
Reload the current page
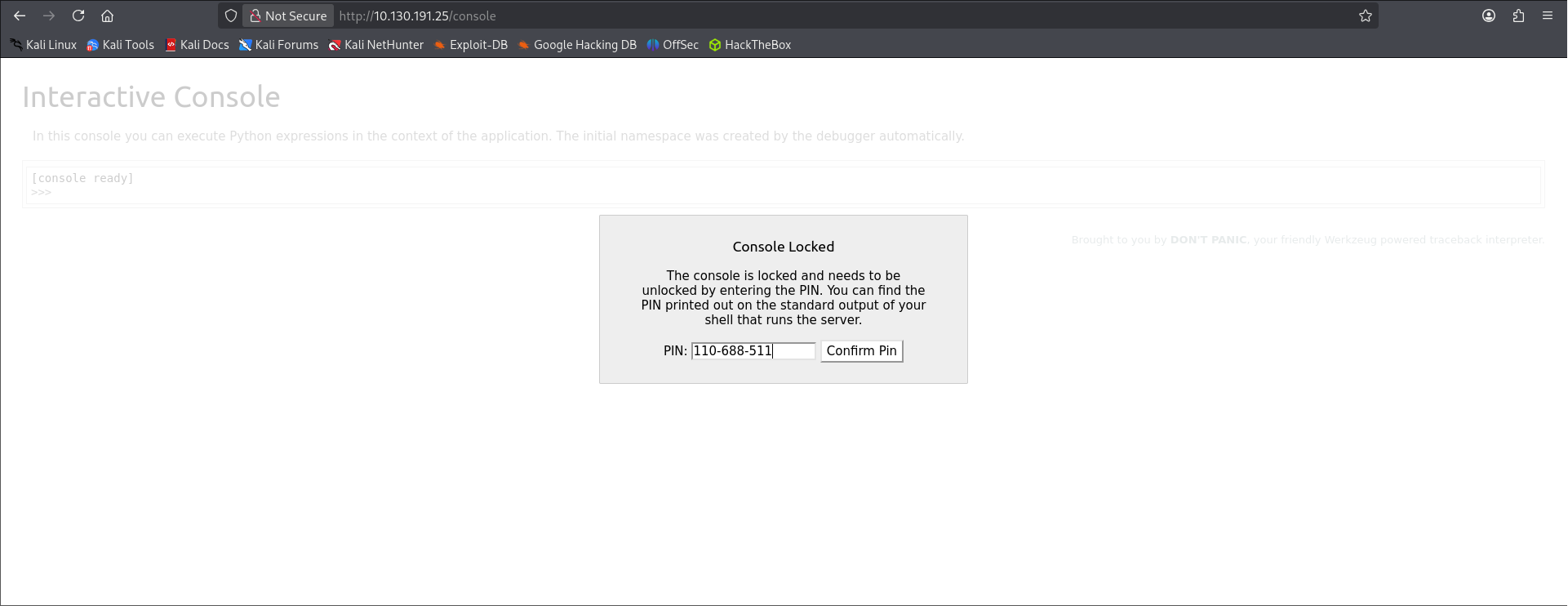(x=78, y=16)
